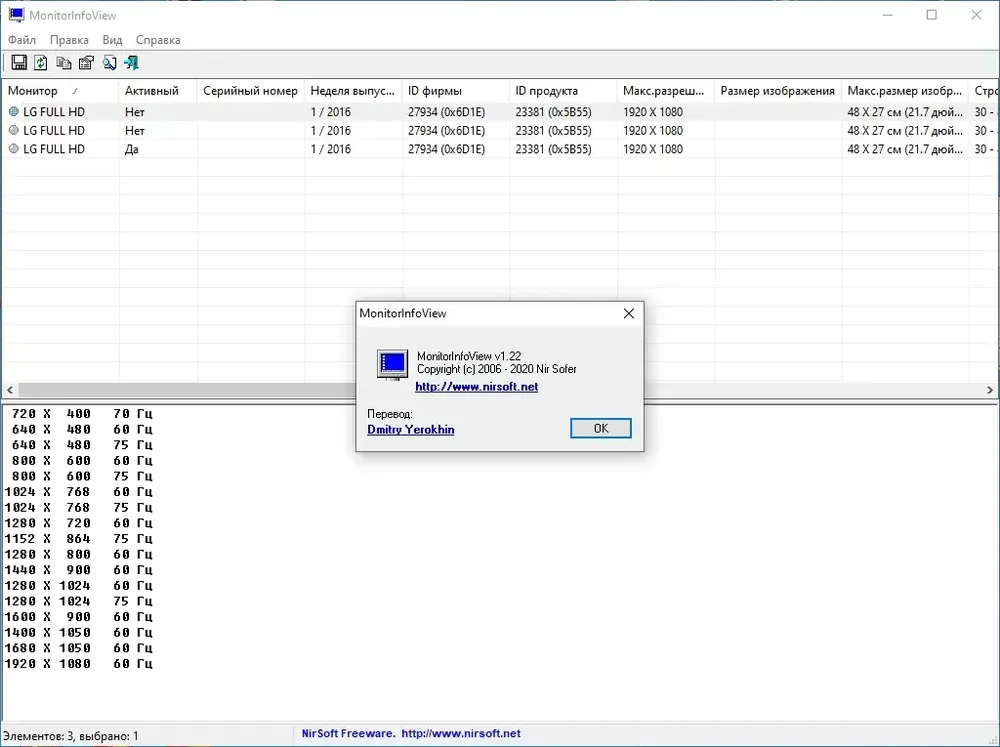Click 27934 (0x6D1E) in the first row

coord(446,112)
